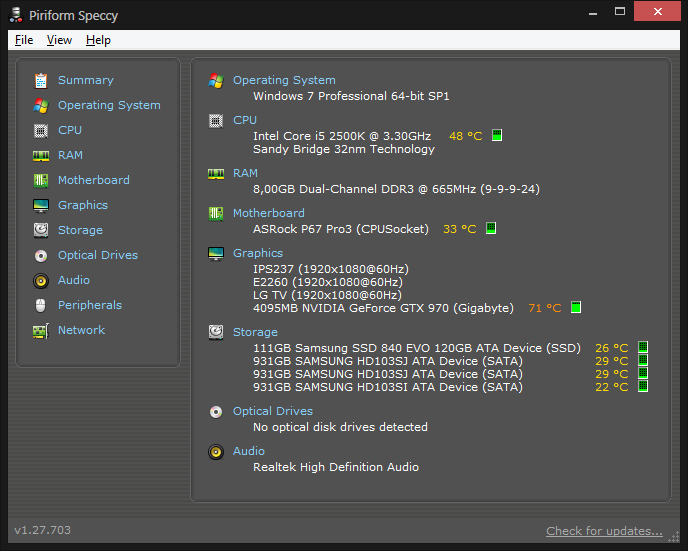The width and height of the screenshot is (688, 551).
Task: Click the Operating System Windows flag sidebar icon
Action: tap(41, 106)
